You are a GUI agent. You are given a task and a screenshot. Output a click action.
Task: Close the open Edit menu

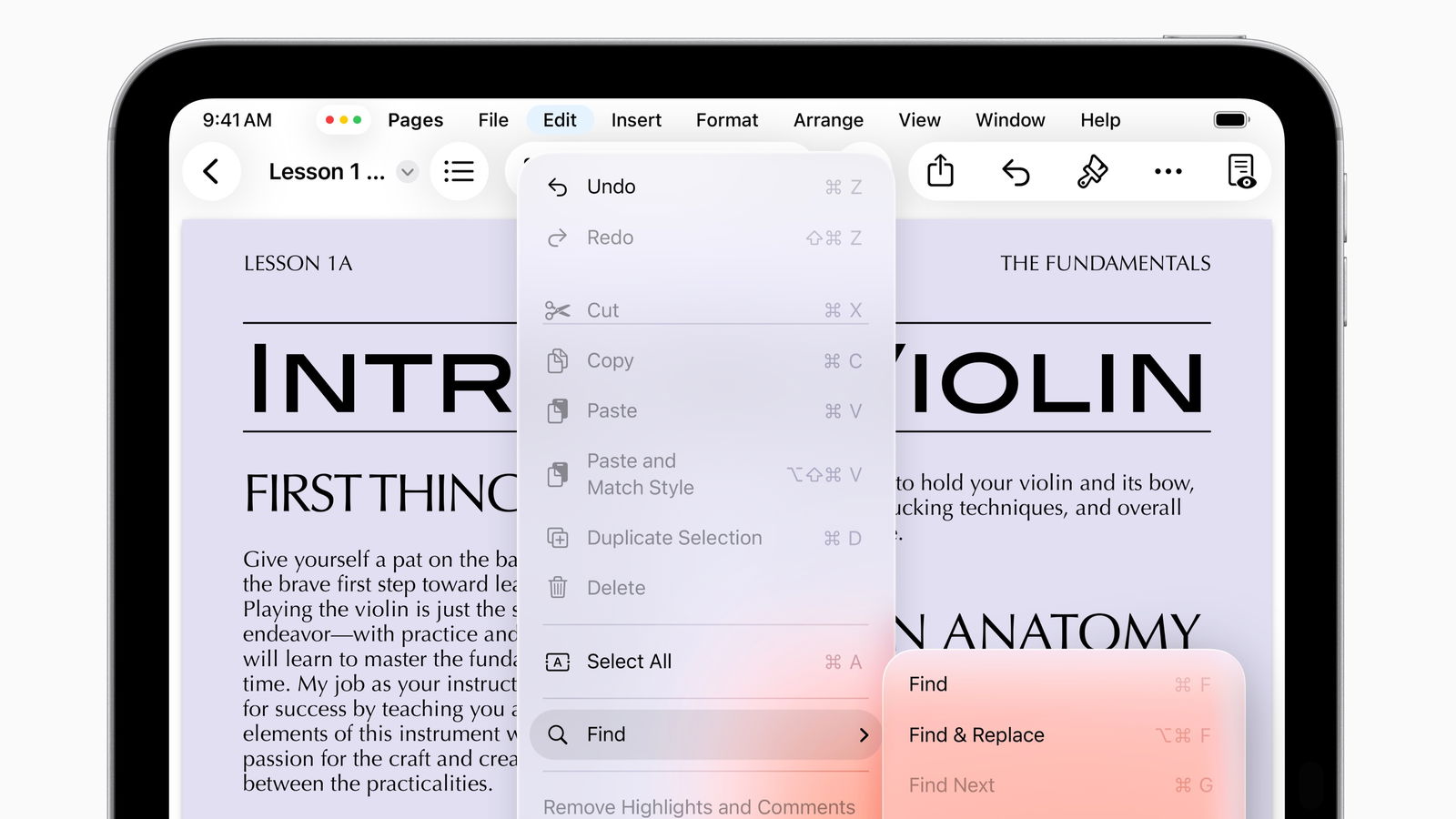(x=560, y=120)
